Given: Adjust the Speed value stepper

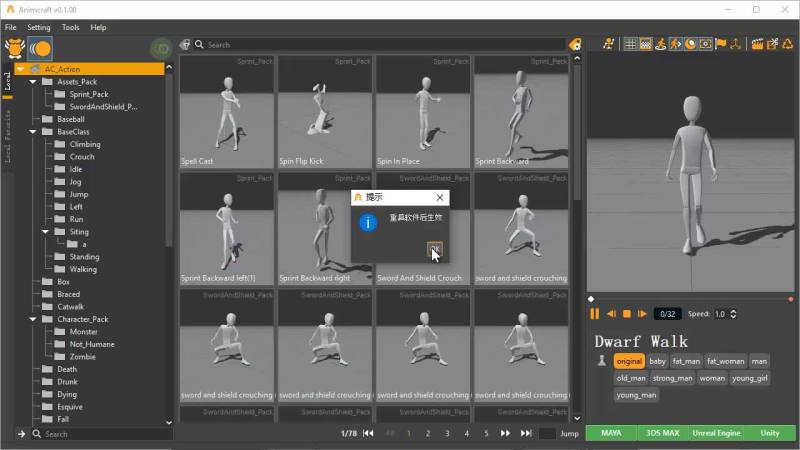Looking at the screenshot, I should point(733,314).
